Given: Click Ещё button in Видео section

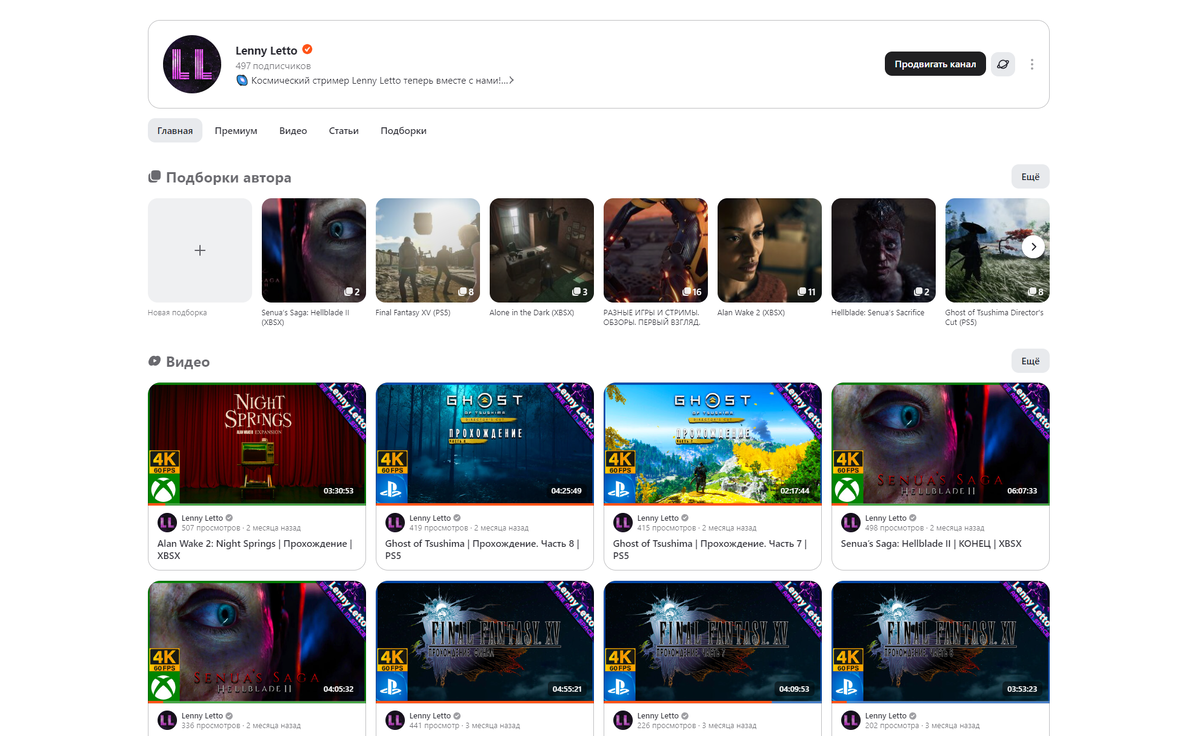Looking at the screenshot, I should (x=1030, y=361).
